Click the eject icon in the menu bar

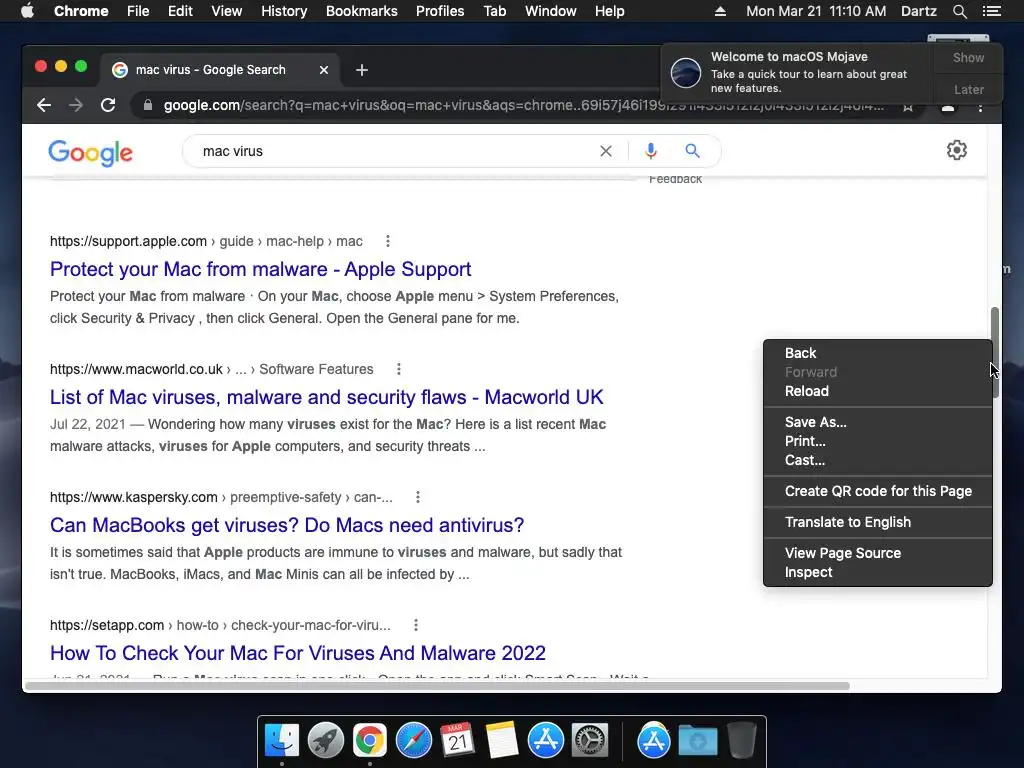[x=720, y=11]
